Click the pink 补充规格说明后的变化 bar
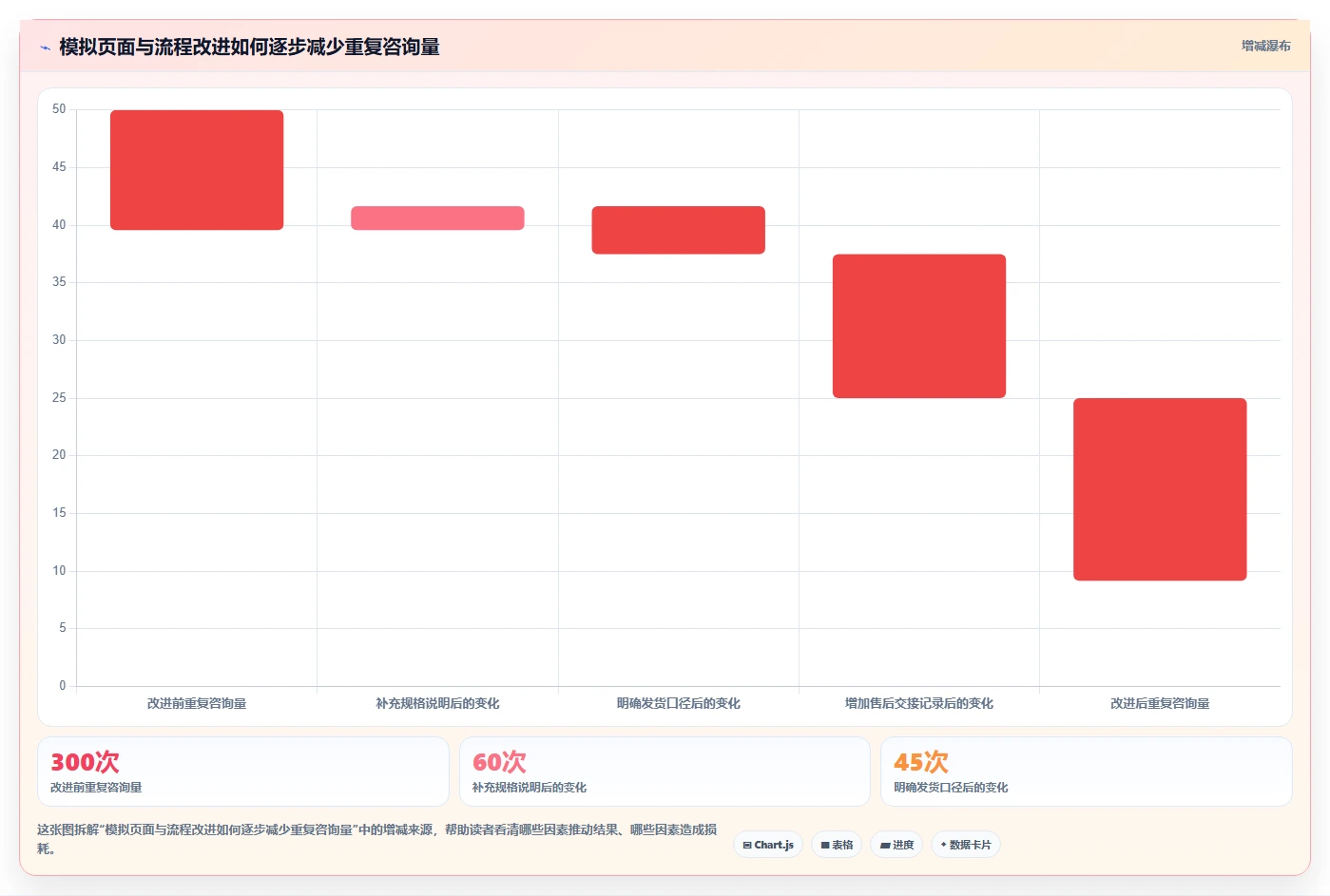 tap(437, 218)
